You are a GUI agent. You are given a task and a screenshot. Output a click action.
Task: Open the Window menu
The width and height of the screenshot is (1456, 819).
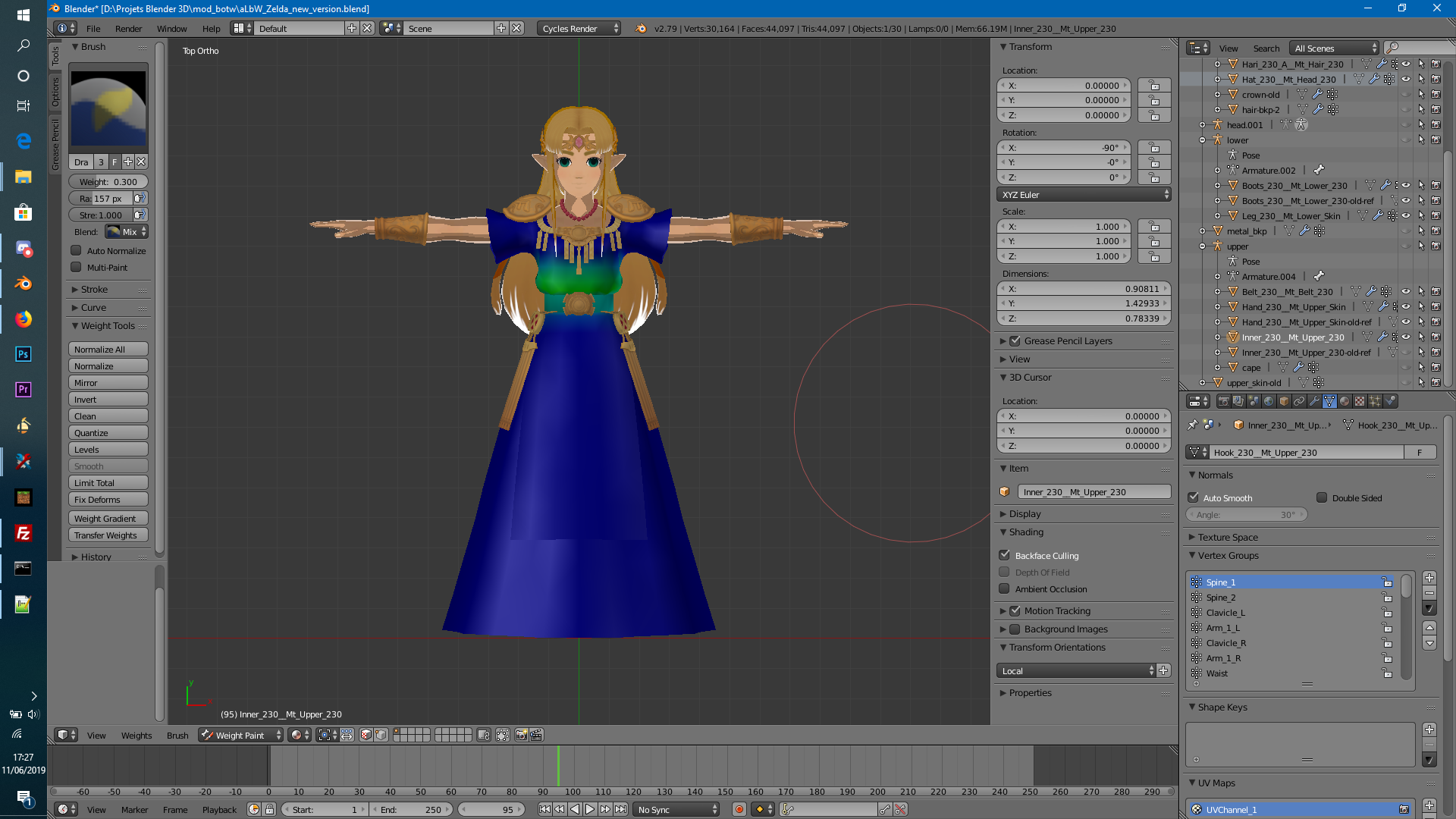point(172,28)
